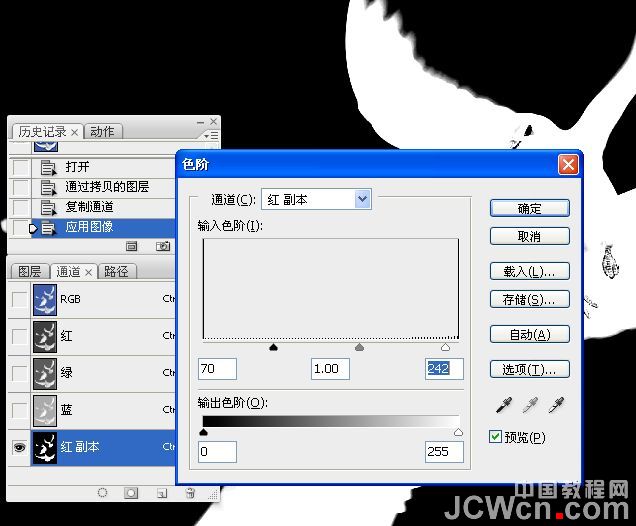Show the RGB channel visibility
Image resolution: width=636 pixels, height=526 pixels.
tap(19, 299)
